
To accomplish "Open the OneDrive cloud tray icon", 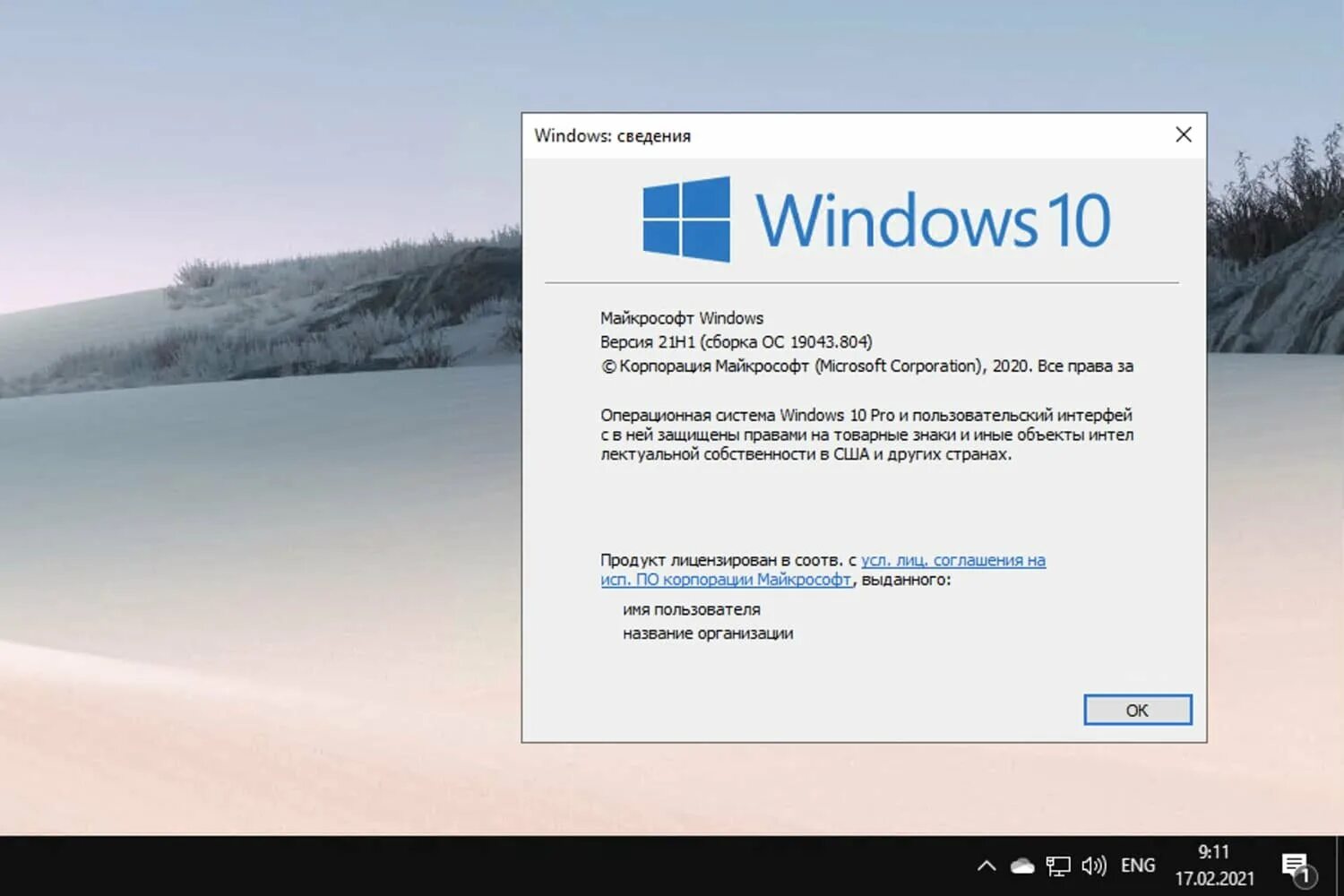I will pos(1022,866).
